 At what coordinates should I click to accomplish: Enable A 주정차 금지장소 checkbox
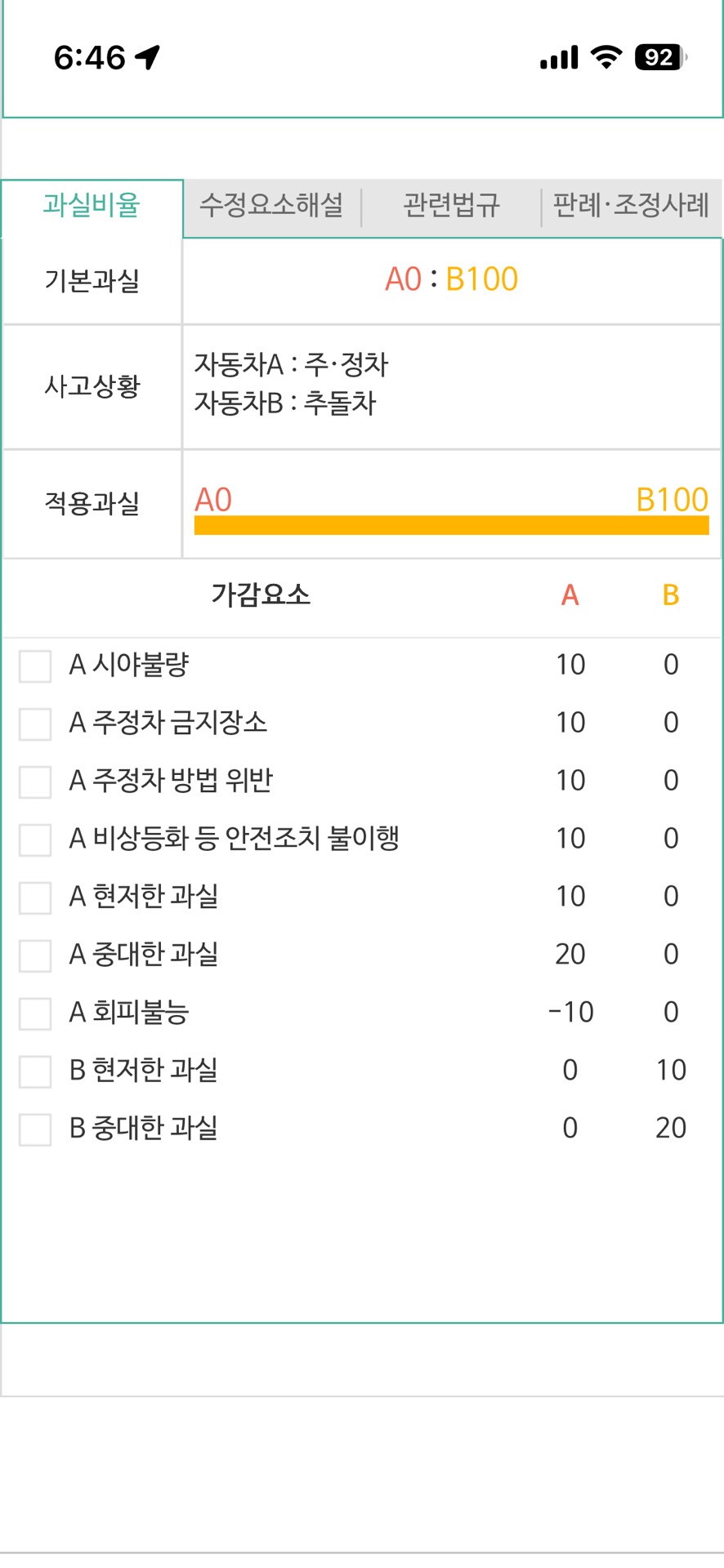[x=35, y=724]
